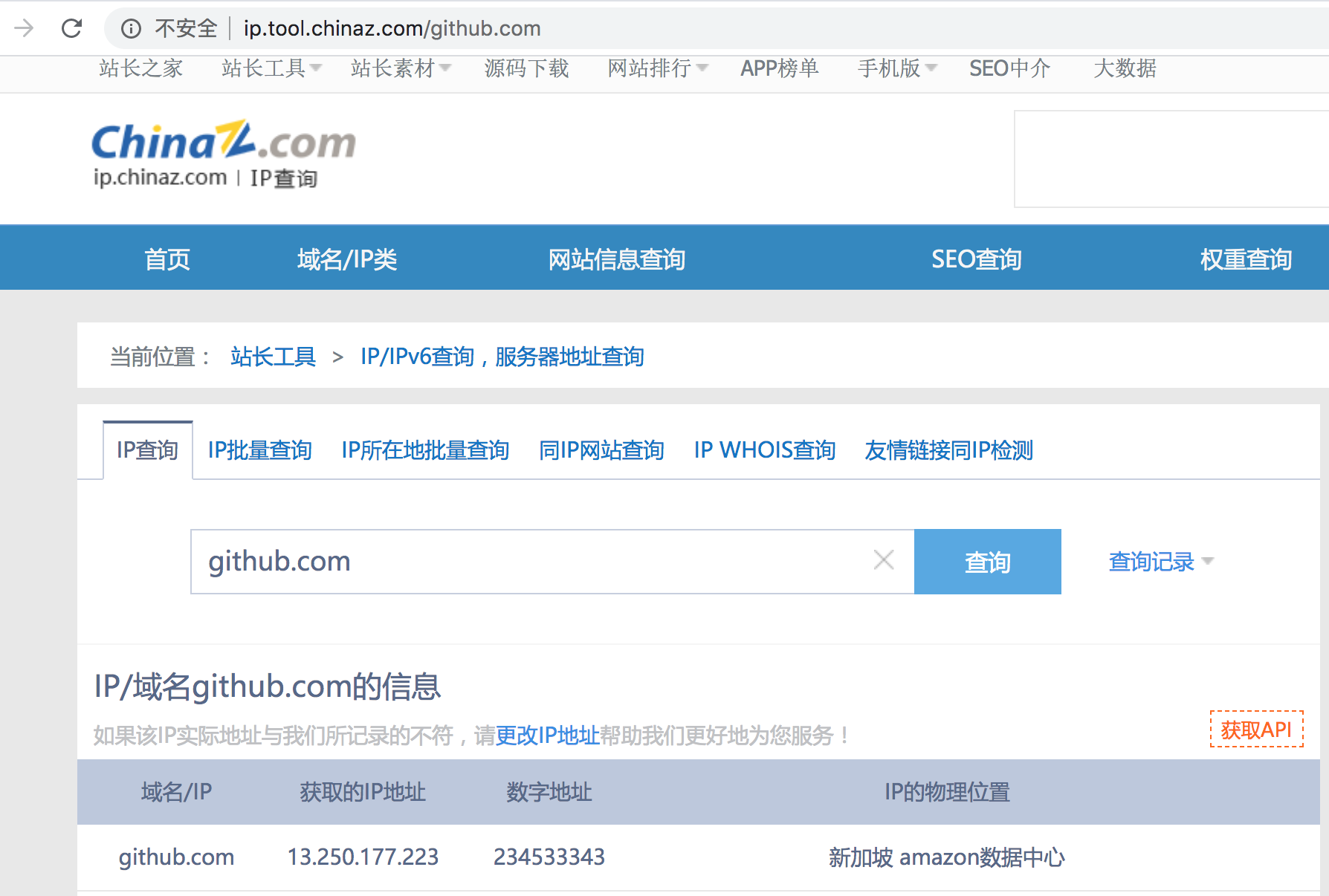This screenshot has width=1329, height=896.
Task: Open SEO中介 link
Action: [1010, 68]
